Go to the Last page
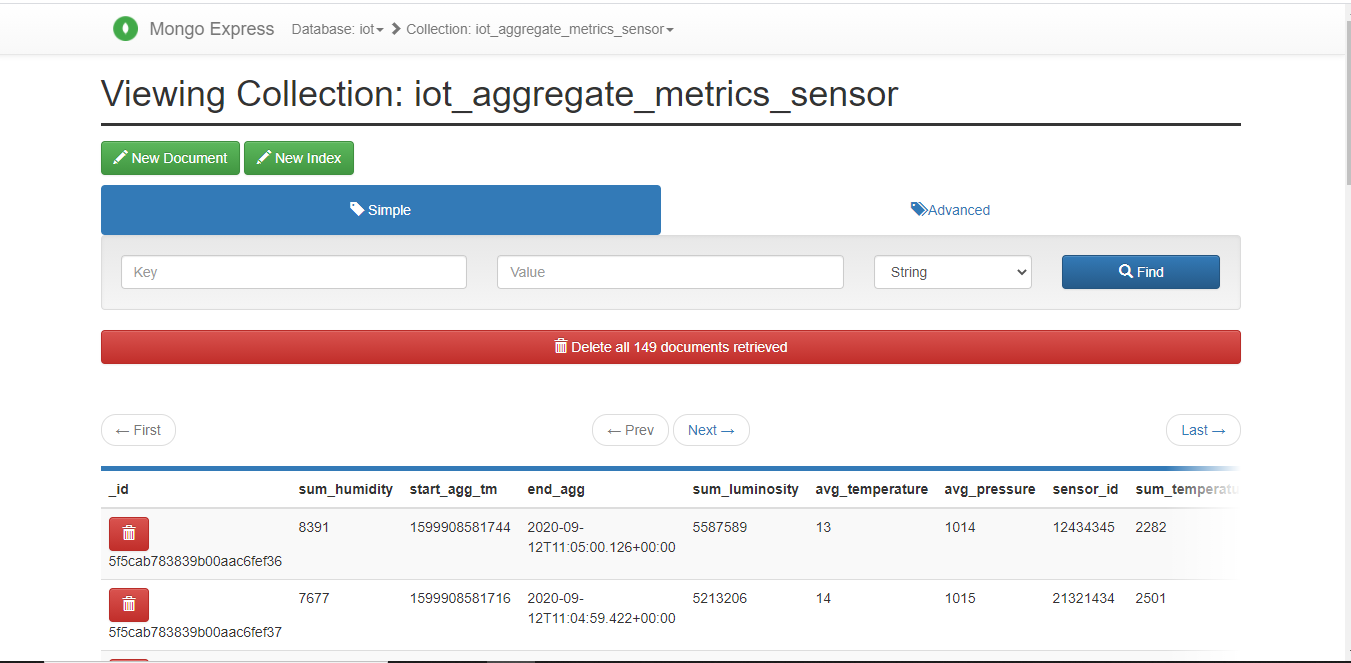 coord(1203,430)
